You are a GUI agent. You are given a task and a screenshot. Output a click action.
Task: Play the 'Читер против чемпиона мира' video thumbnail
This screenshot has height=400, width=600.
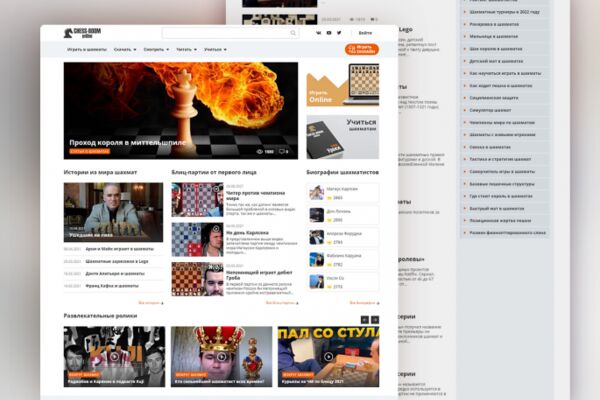pyautogui.click(x=197, y=199)
